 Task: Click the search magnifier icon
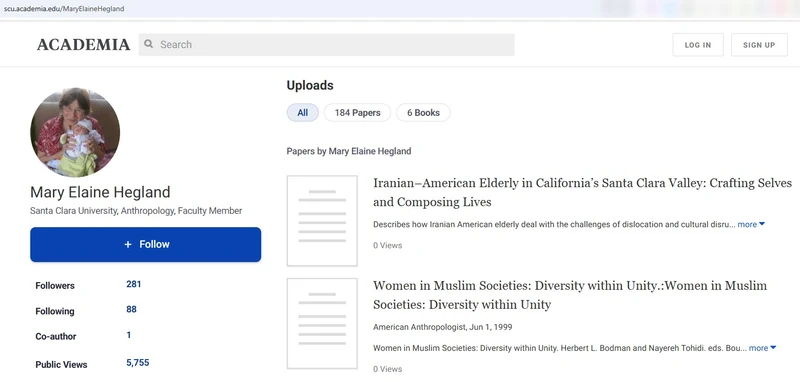click(x=148, y=44)
